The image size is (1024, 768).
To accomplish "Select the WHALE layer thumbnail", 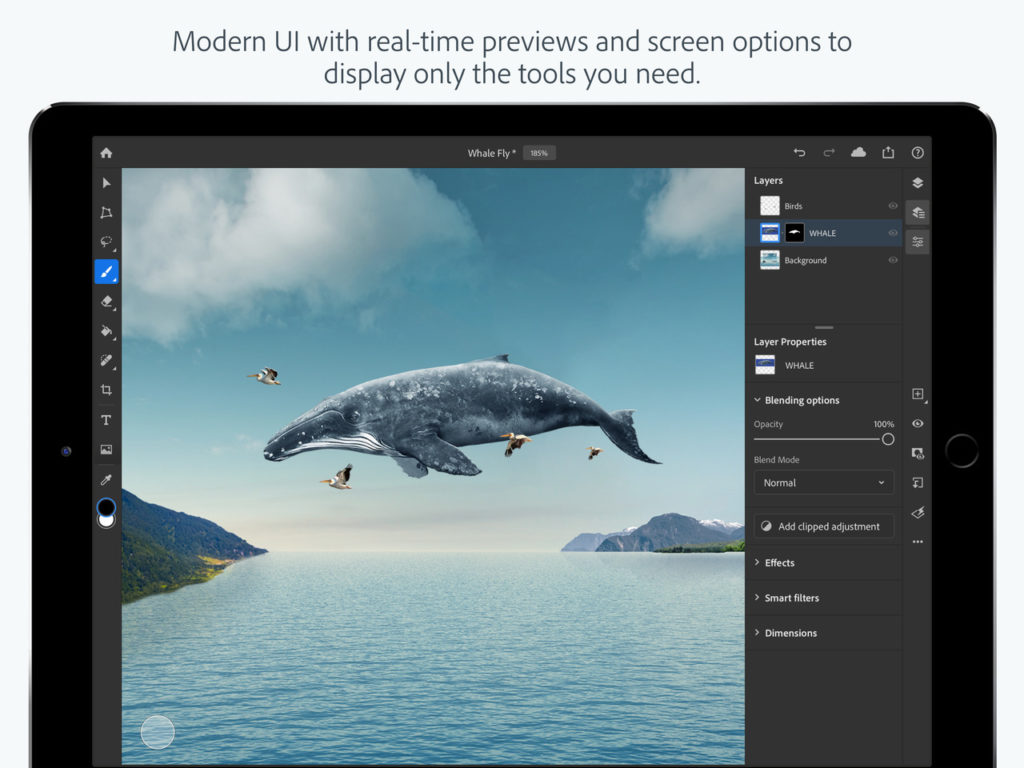I will click(770, 232).
